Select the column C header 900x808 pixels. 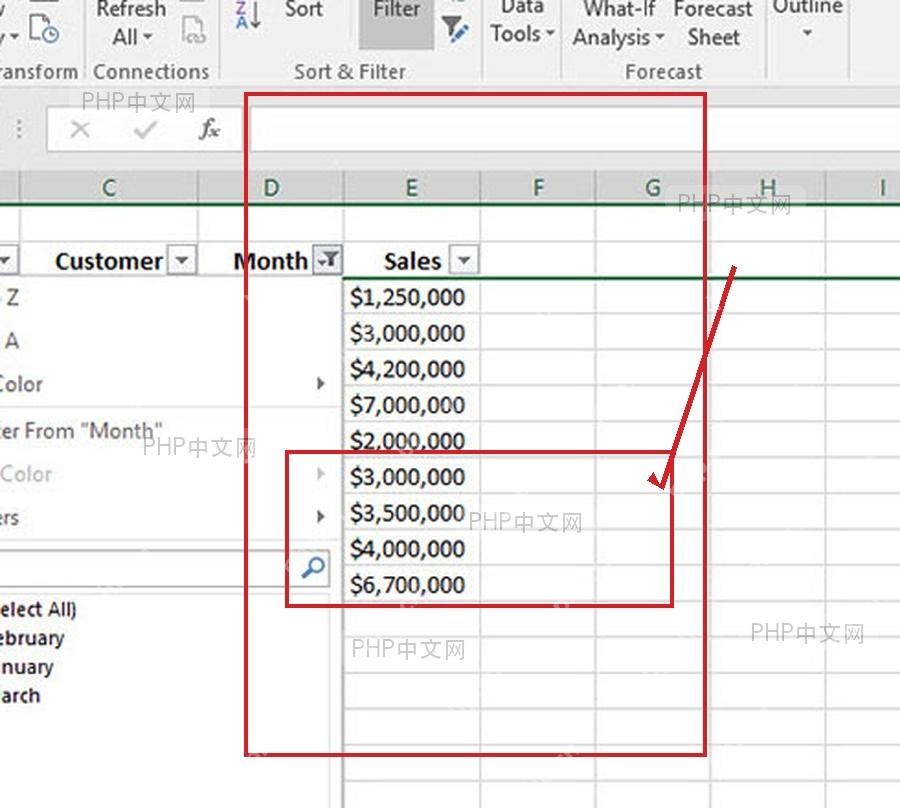click(x=109, y=187)
